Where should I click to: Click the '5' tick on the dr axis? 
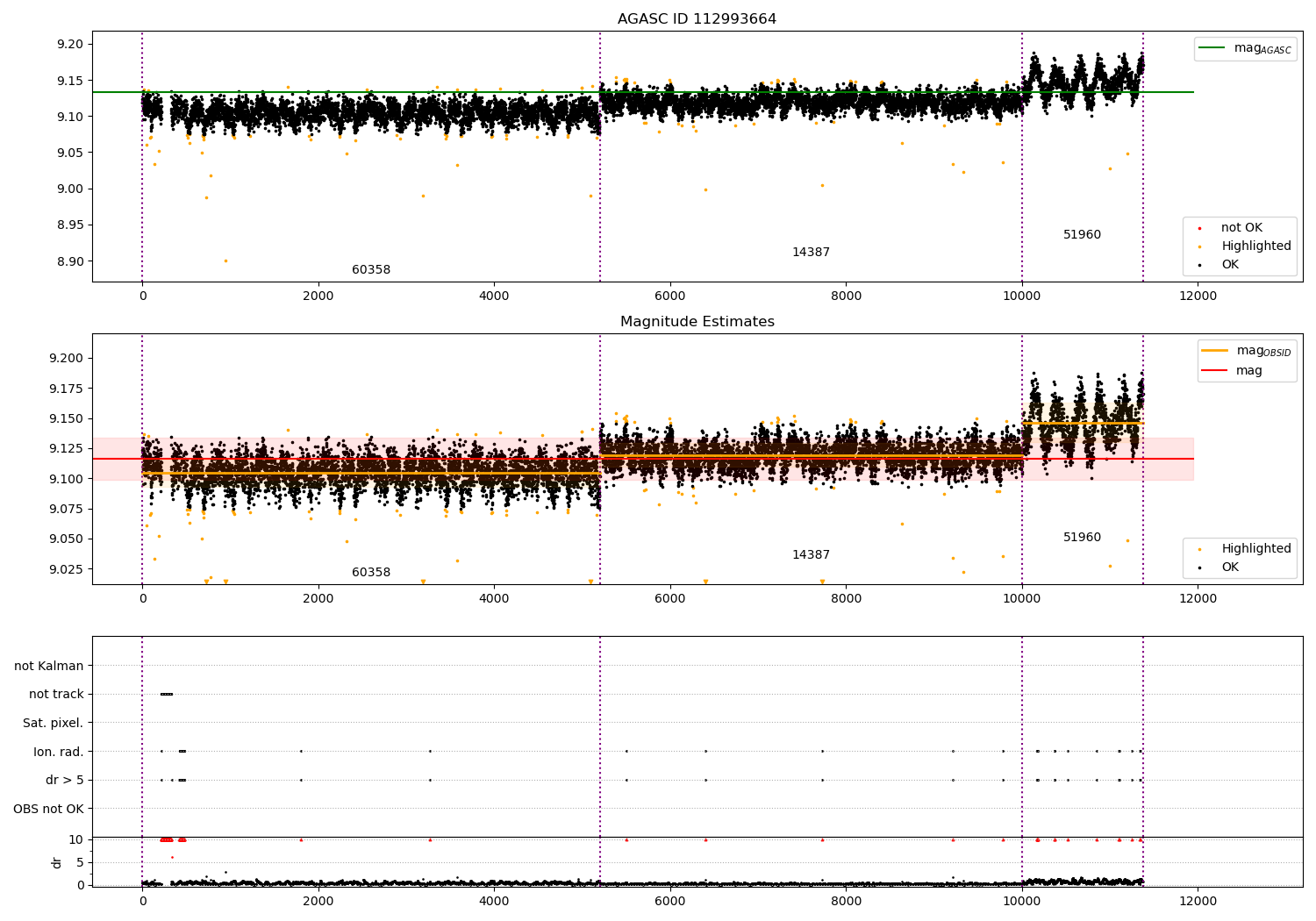81,863
